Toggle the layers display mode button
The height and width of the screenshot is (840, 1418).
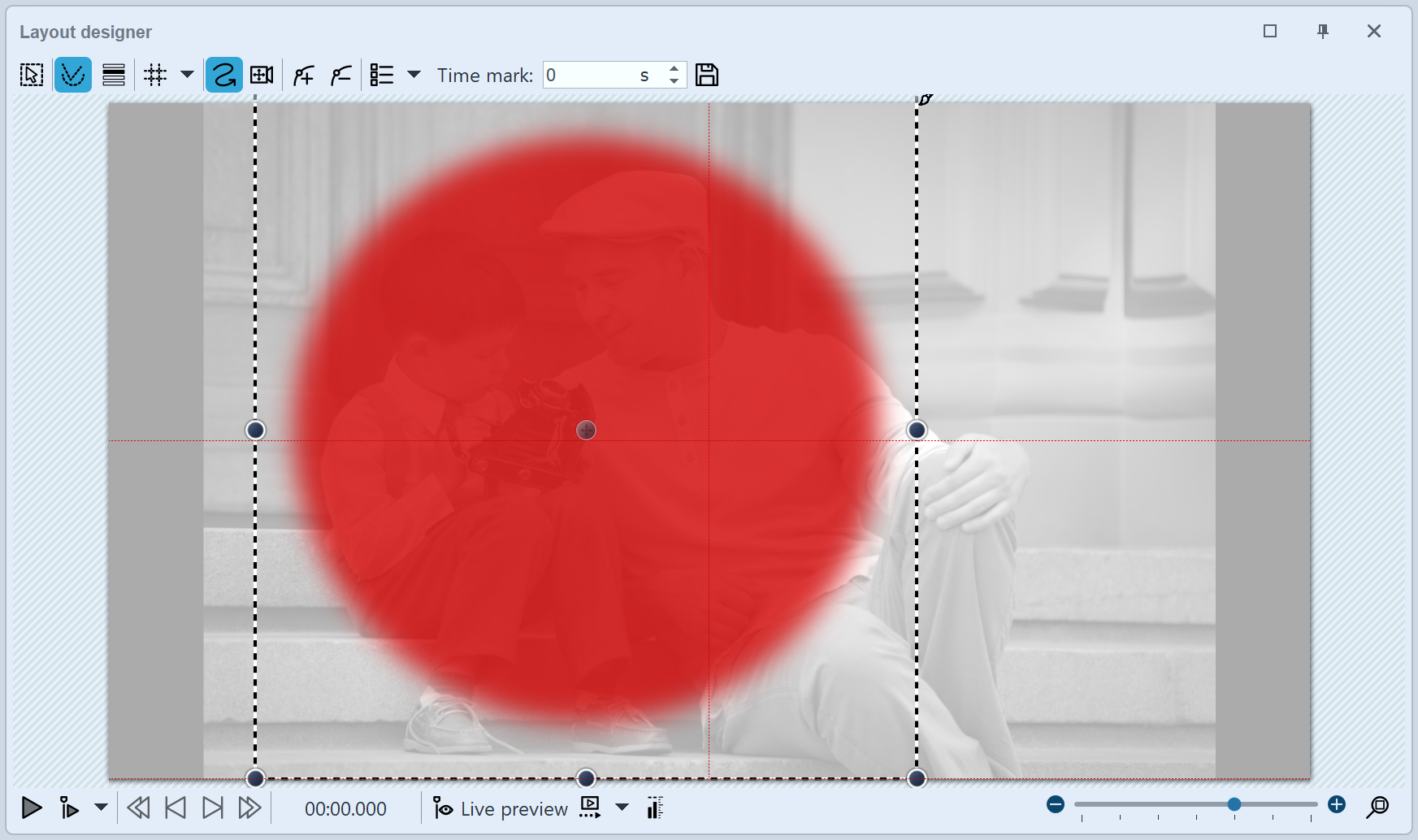click(x=113, y=74)
